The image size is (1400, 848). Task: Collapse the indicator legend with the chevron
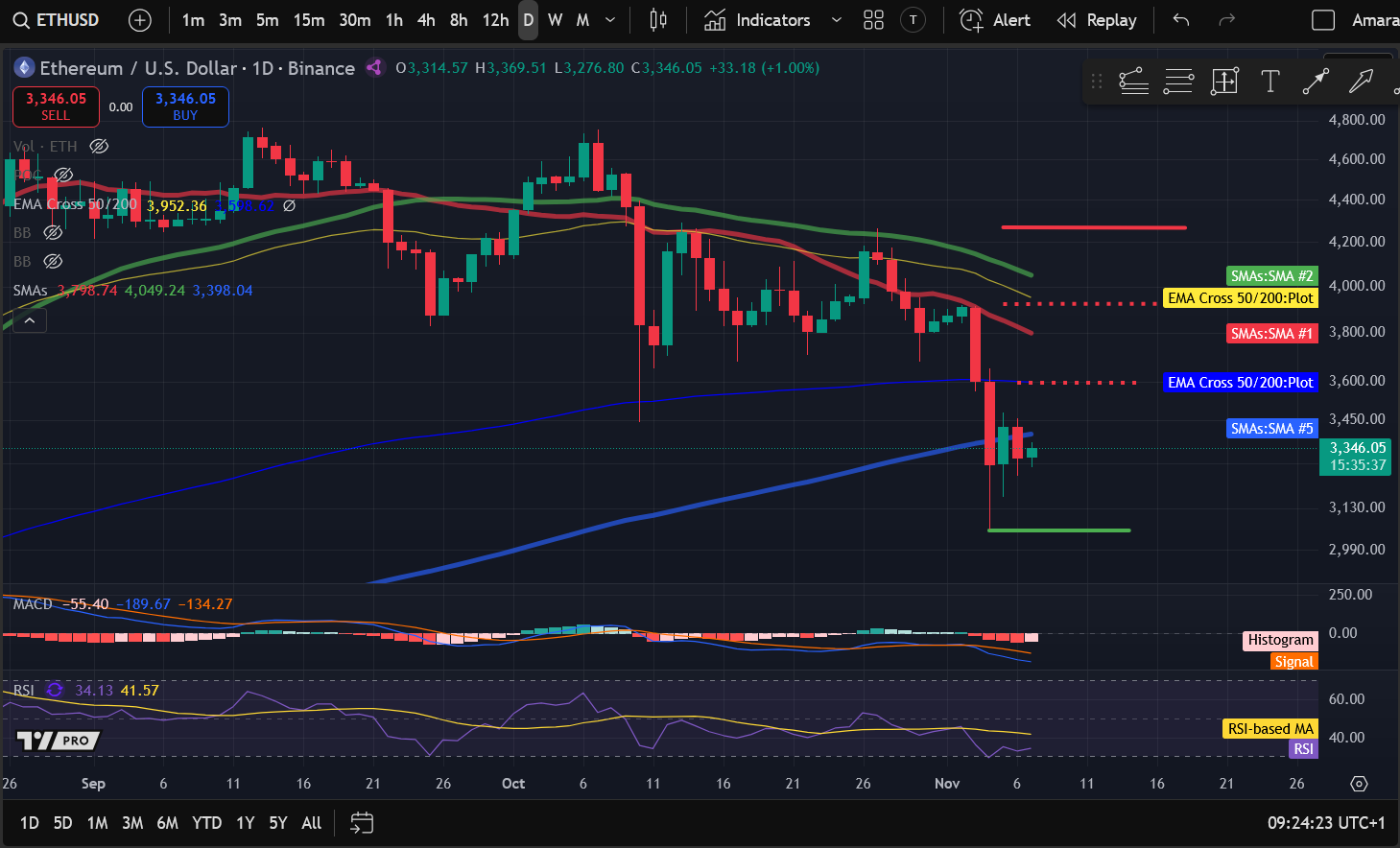(x=29, y=319)
